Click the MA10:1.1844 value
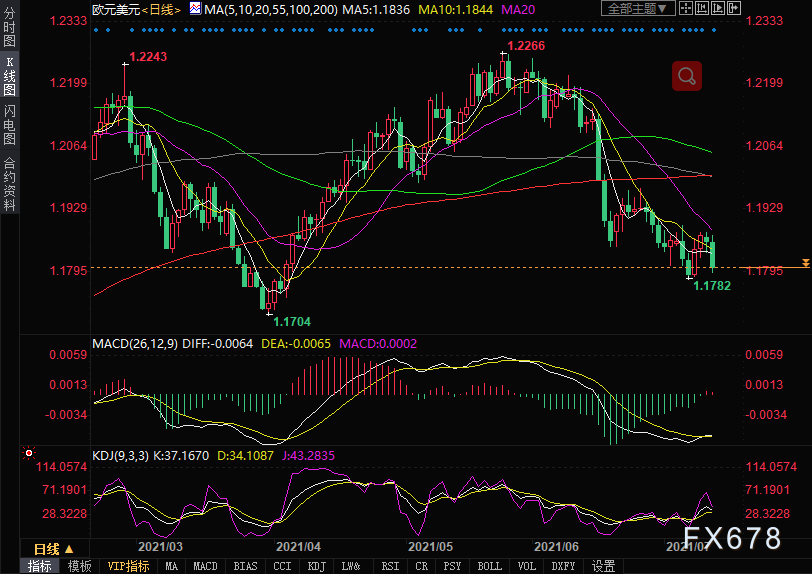This screenshot has height=574, width=812. pos(455,9)
